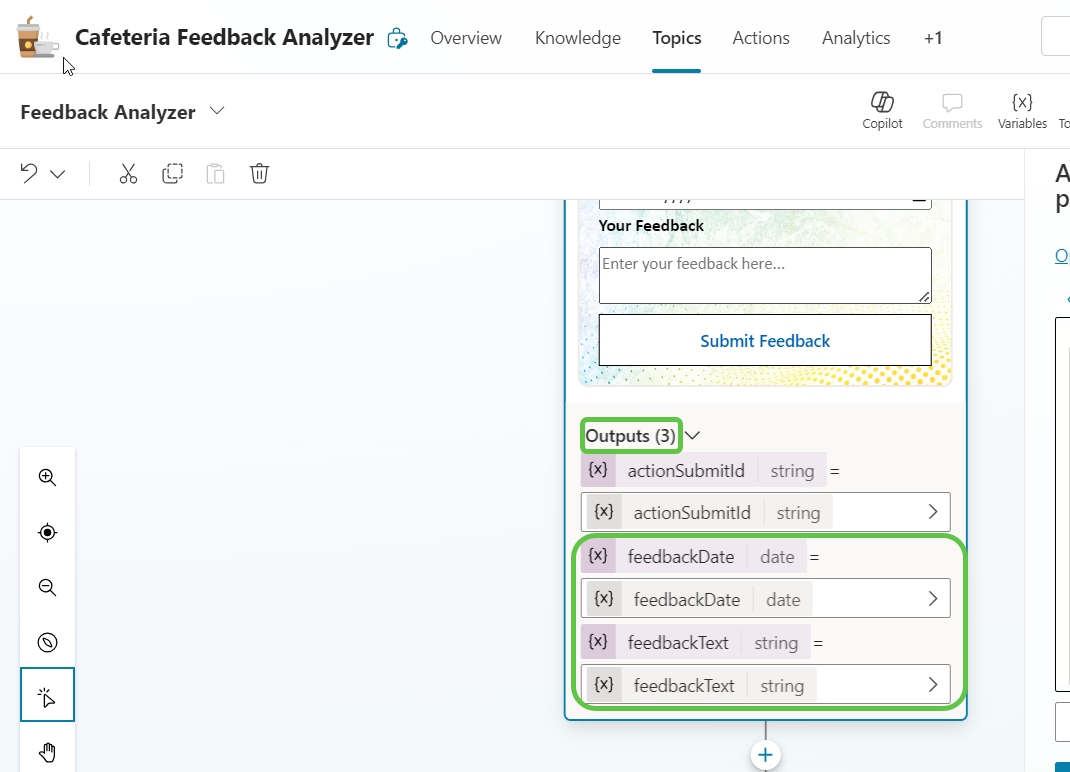This screenshot has width=1070, height=772.
Task: Open the Analytics tab
Action: click(x=855, y=38)
